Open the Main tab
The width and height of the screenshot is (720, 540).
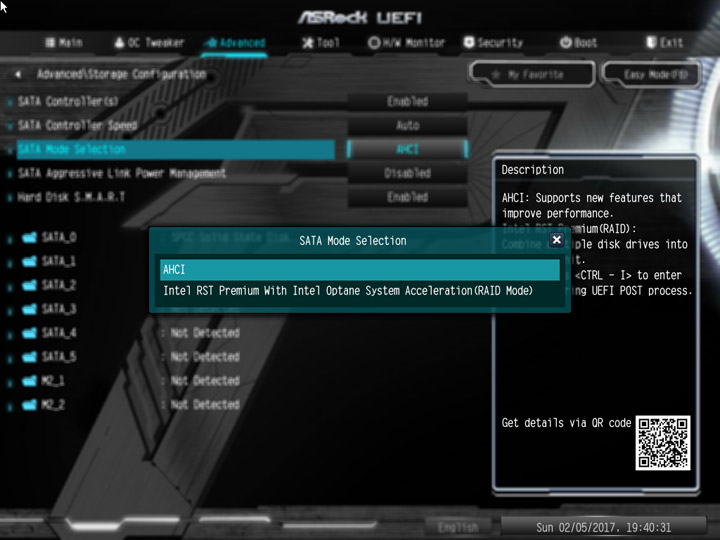(64, 43)
